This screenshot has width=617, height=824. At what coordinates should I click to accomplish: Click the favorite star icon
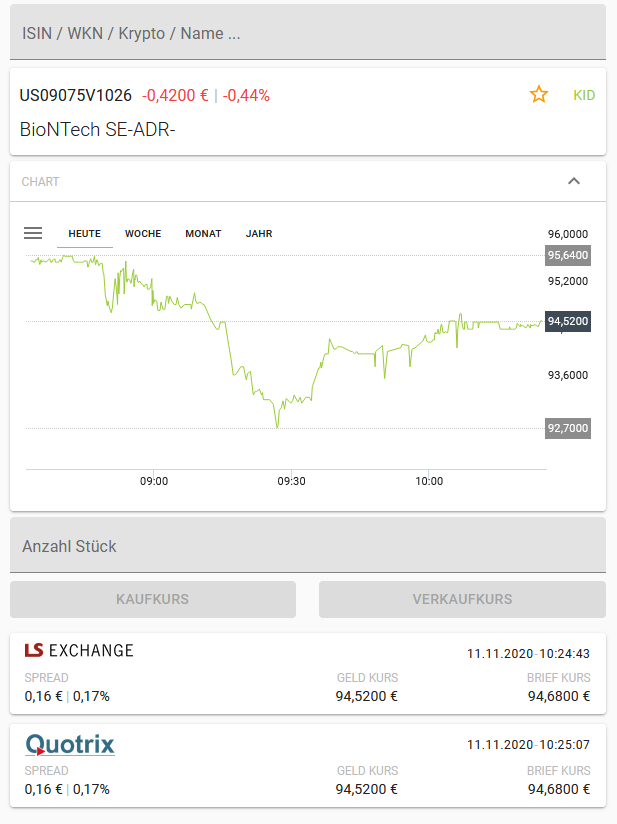click(539, 95)
